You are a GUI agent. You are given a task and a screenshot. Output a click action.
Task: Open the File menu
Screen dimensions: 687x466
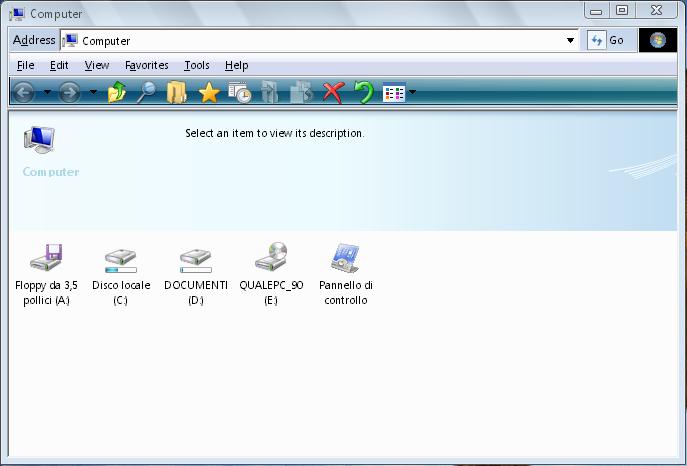click(x=25, y=65)
